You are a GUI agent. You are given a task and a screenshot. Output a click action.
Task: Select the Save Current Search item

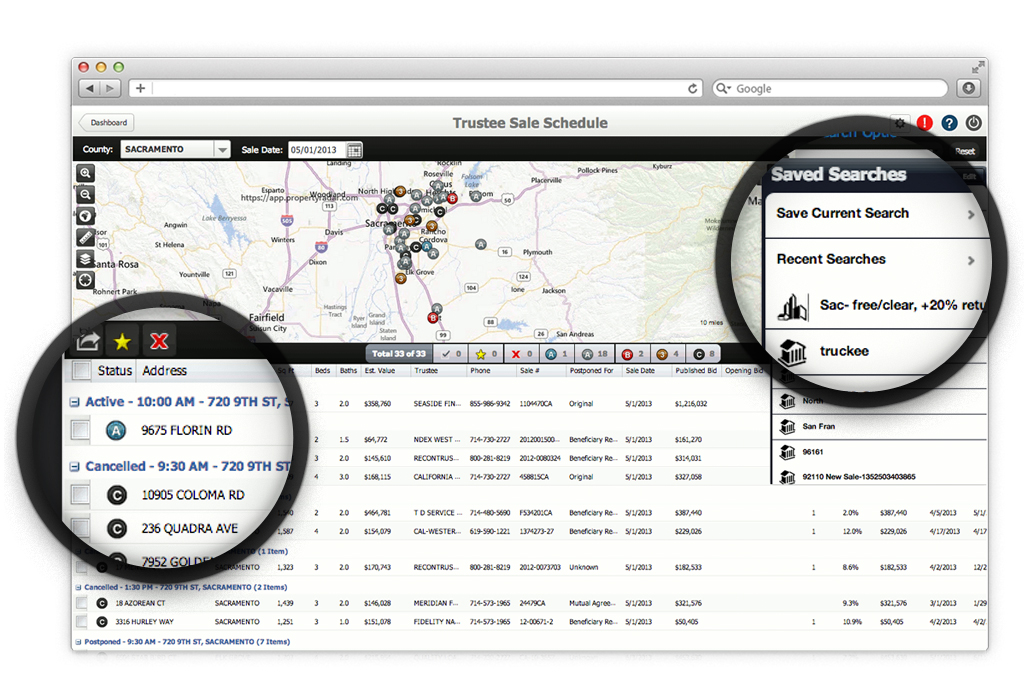click(x=843, y=213)
